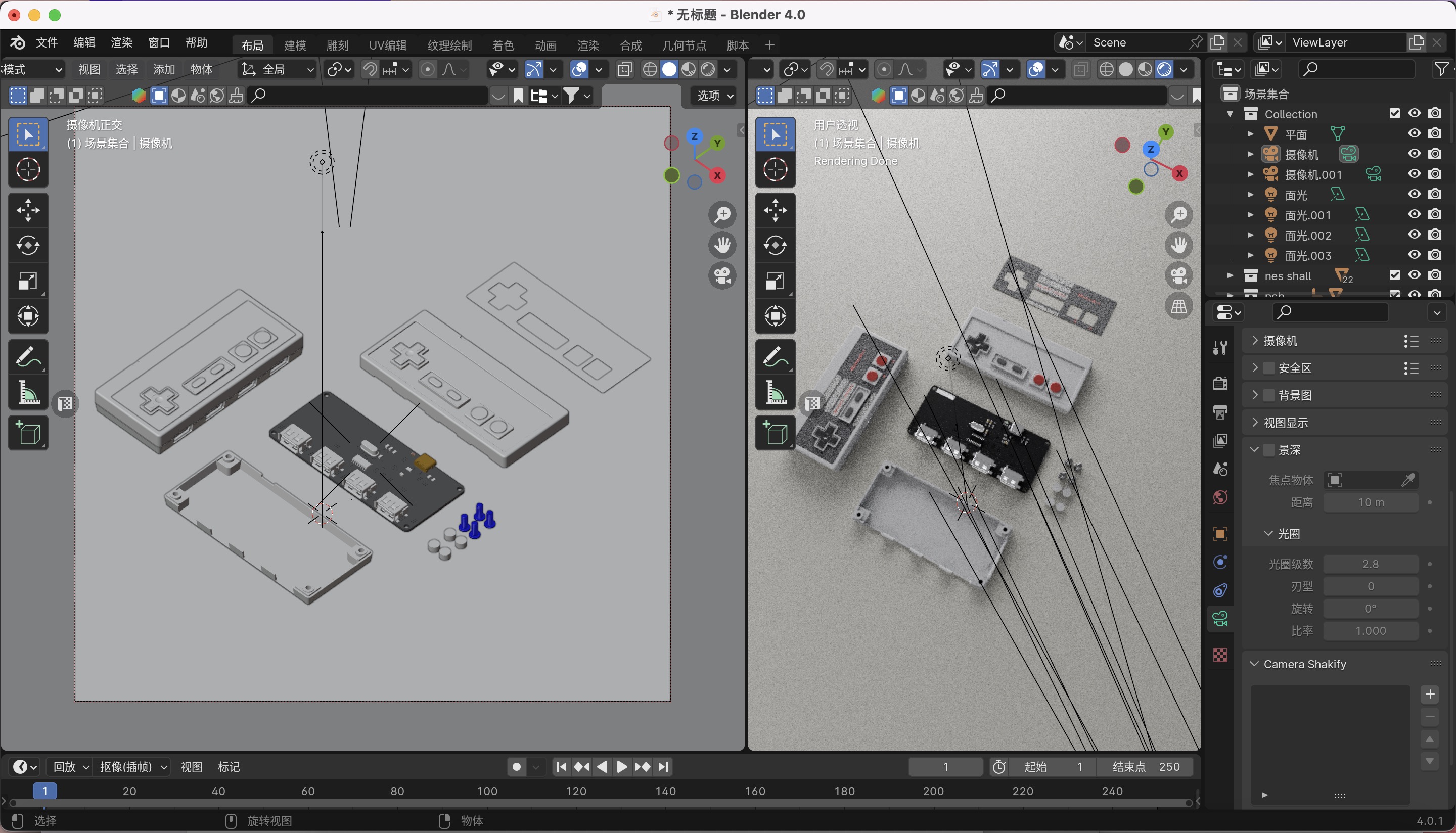Disable render for 面光.003
The width and height of the screenshot is (1456, 833).
tap(1434, 255)
